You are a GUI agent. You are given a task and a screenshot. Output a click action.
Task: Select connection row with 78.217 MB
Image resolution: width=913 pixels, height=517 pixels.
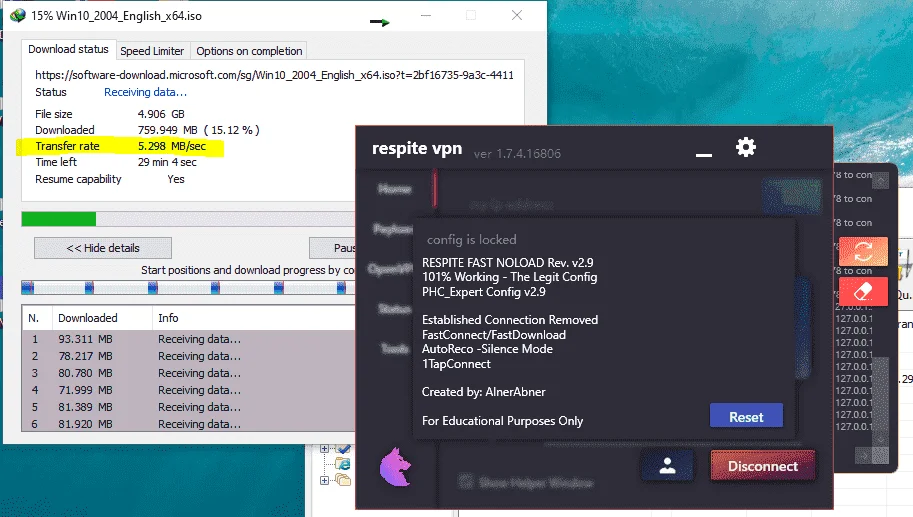[189, 356]
